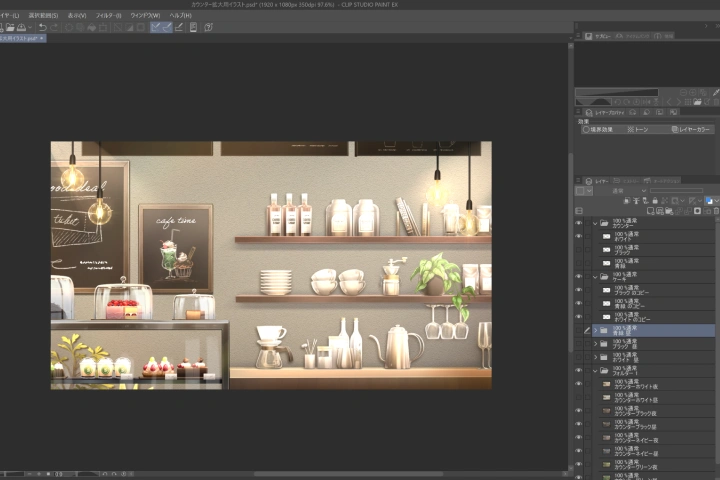The height and width of the screenshot is (480, 720).
Task: Click Merge with layer below icon
Action: click(688, 211)
